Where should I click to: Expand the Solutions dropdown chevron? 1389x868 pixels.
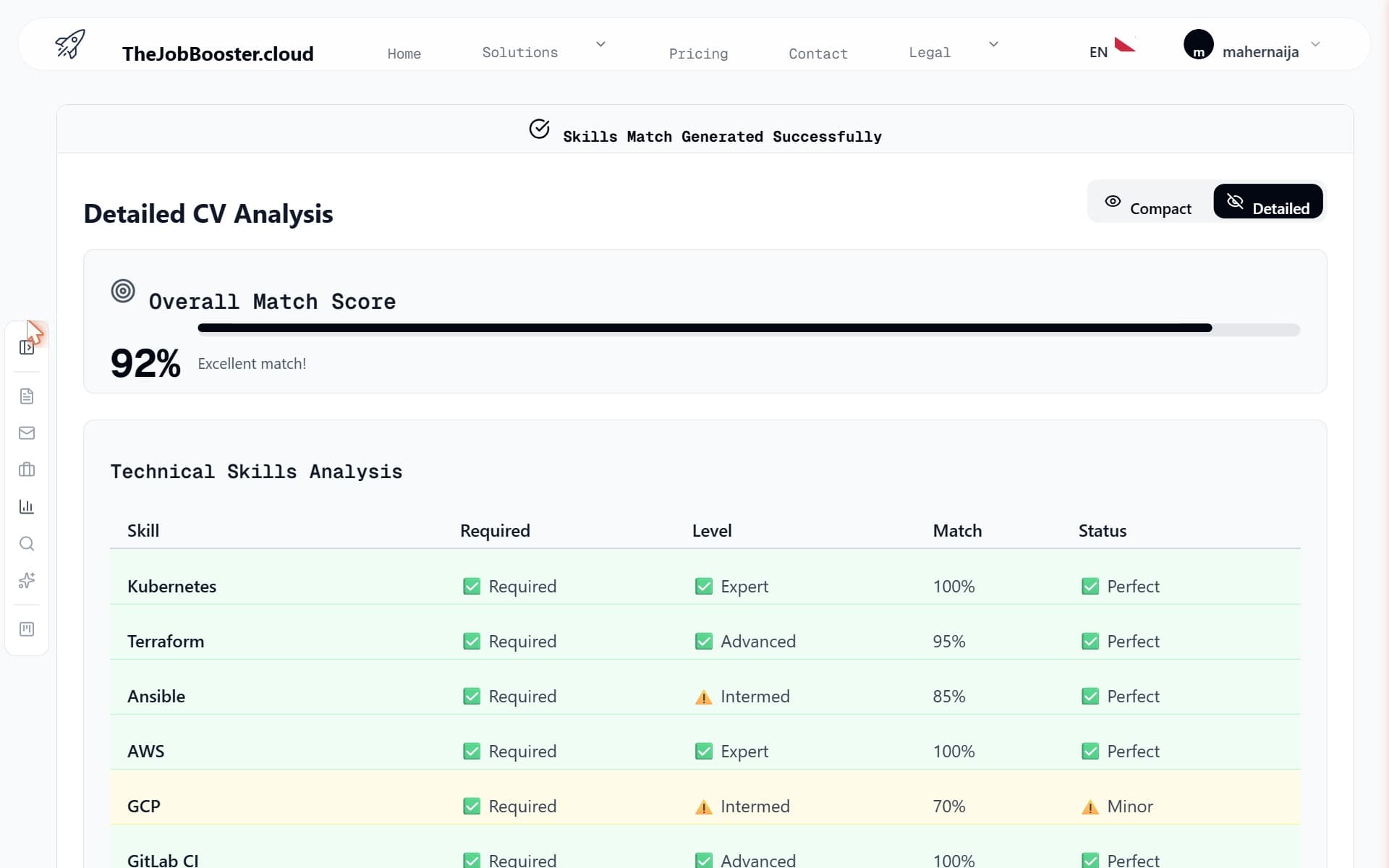600,44
